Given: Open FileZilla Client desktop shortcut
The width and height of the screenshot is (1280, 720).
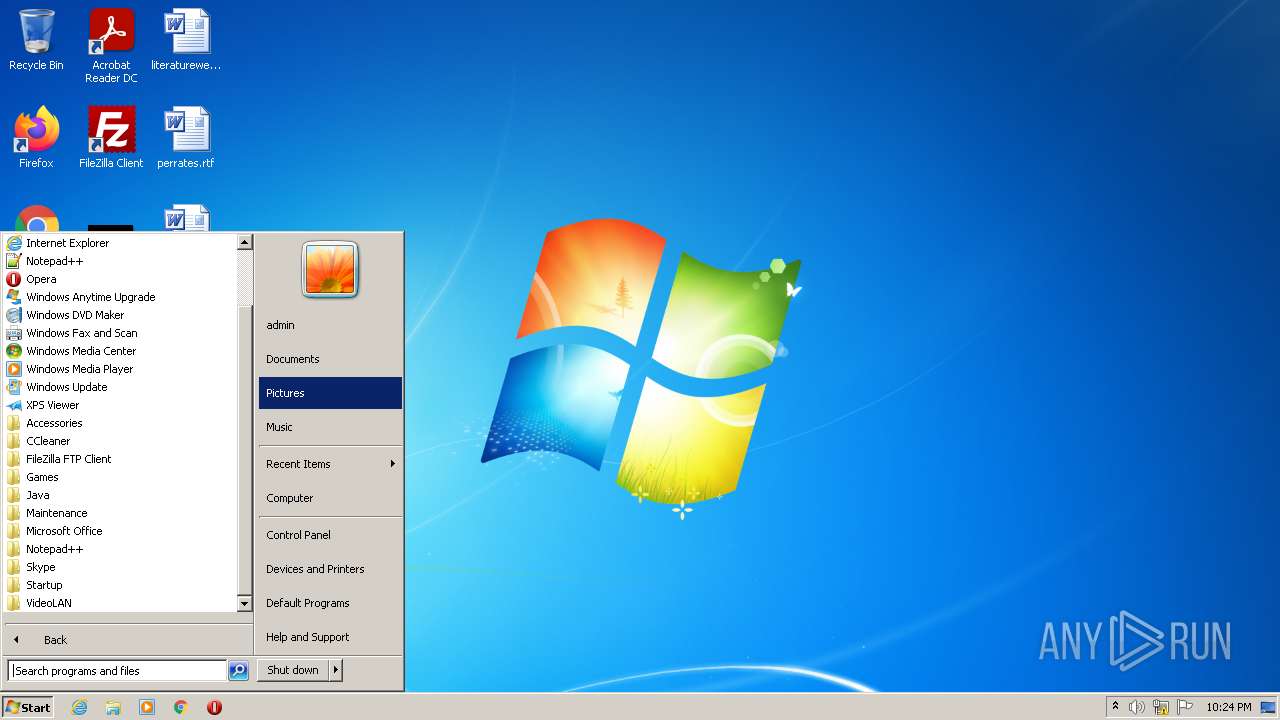Looking at the screenshot, I should [x=111, y=137].
